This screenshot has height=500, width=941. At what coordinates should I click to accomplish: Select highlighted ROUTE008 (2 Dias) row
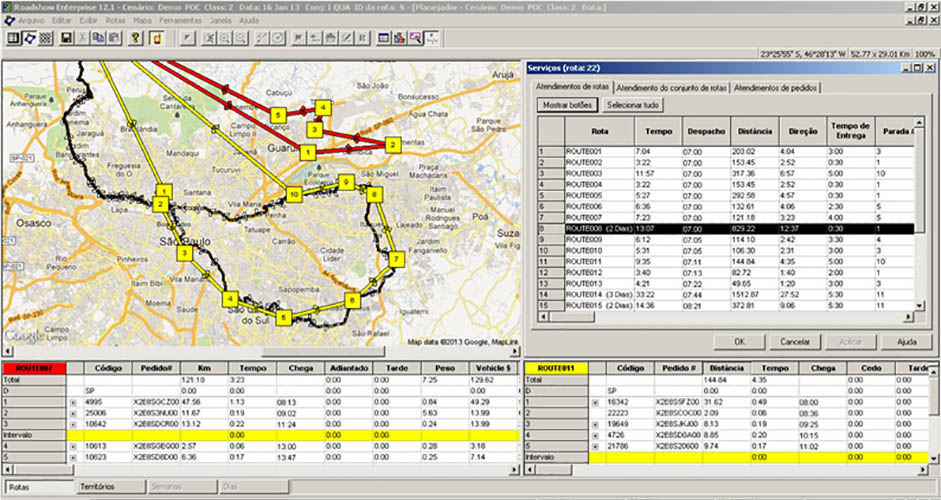pyautogui.click(x=726, y=229)
